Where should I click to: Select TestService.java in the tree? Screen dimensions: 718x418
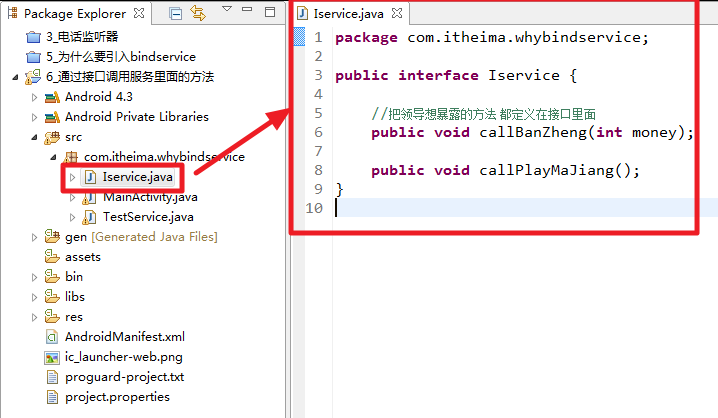click(x=148, y=217)
